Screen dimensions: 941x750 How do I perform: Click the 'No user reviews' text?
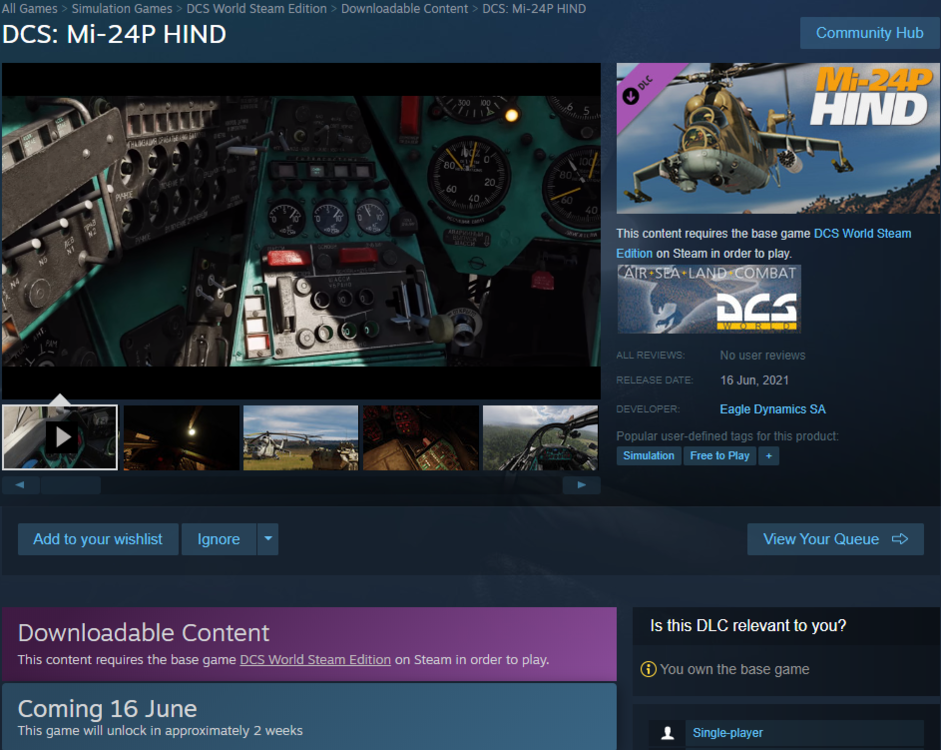pos(763,355)
